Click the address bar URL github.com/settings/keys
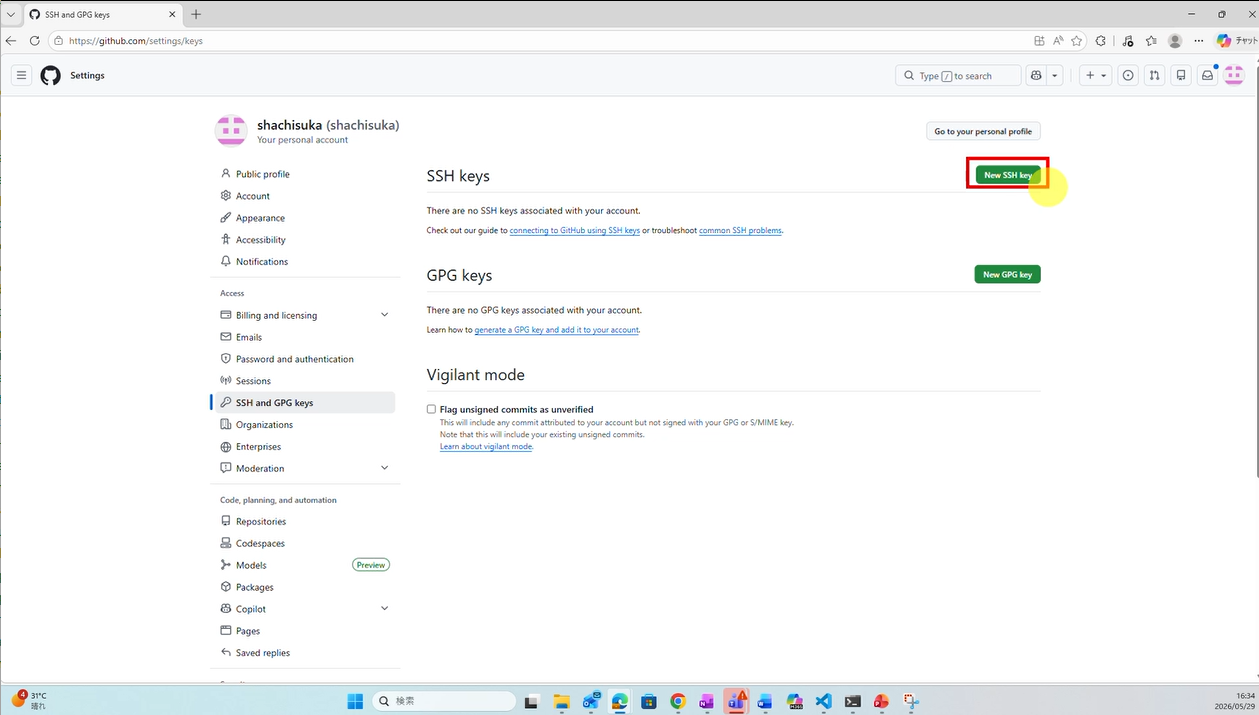1259x715 pixels. click(x=136, y=41)
